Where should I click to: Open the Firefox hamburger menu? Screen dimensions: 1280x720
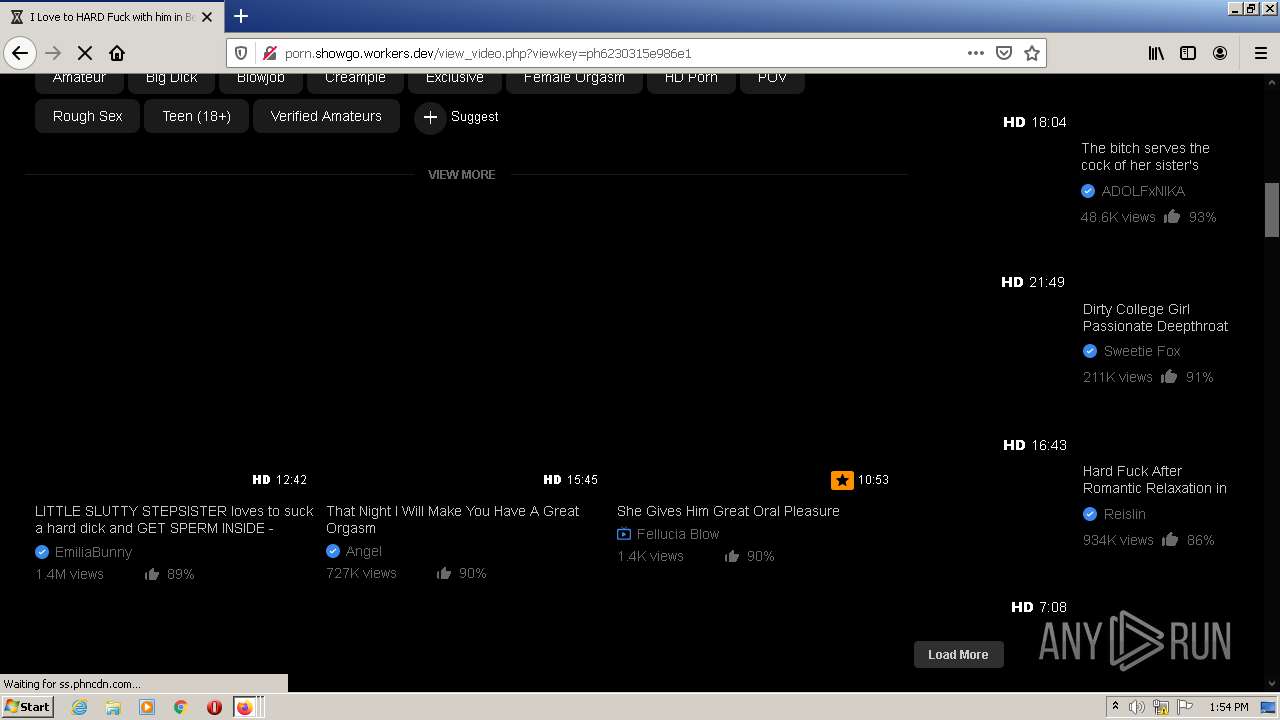(1260, 53)
